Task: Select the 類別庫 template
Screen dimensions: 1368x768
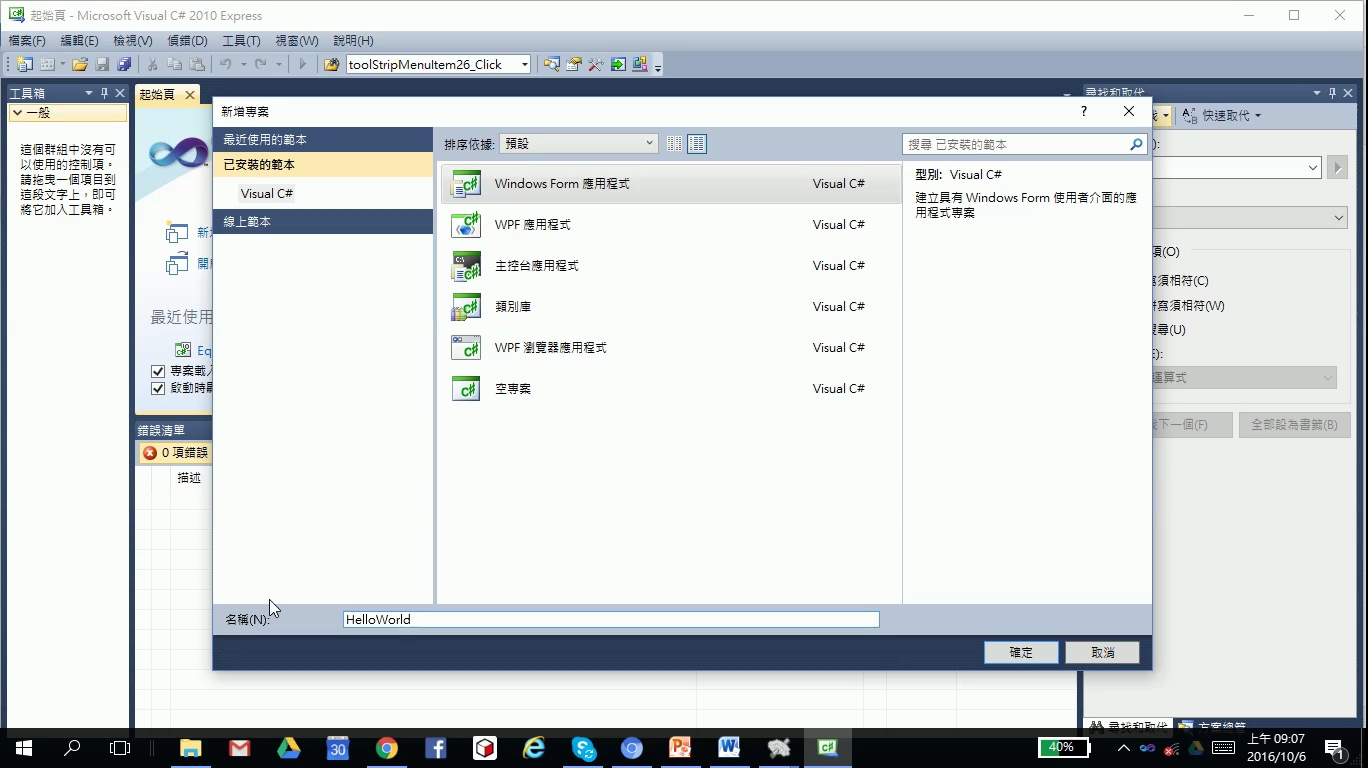Action: (x=671, y=307)
